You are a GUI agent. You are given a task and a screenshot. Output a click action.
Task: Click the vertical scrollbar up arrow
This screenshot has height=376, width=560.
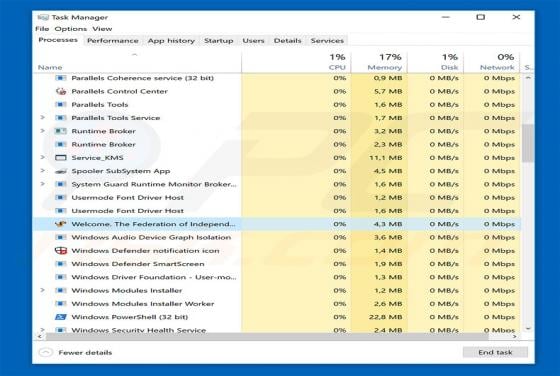point(528,78)
